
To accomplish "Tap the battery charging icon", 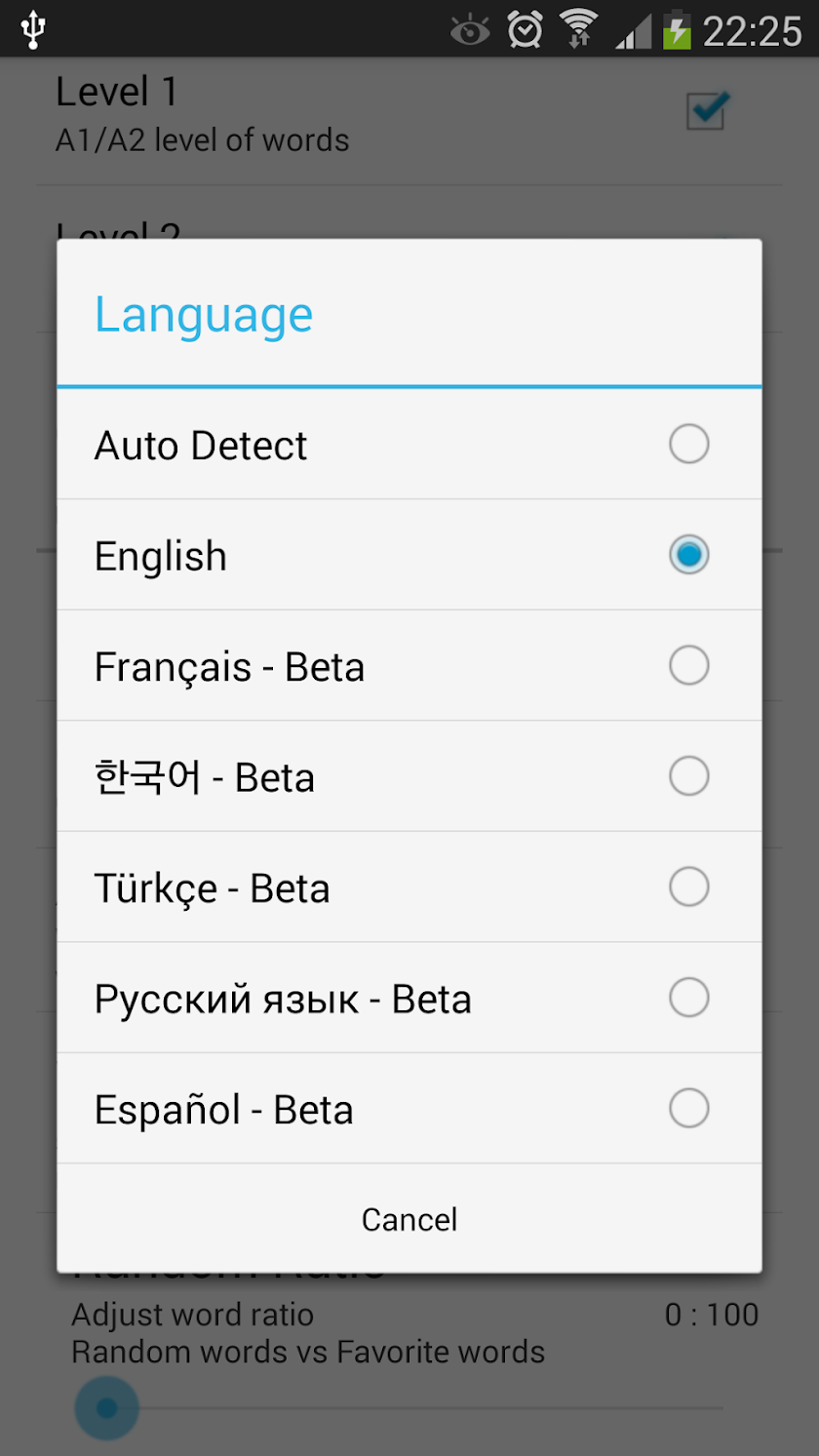I will pyautogui.click(x=677, y=29).
